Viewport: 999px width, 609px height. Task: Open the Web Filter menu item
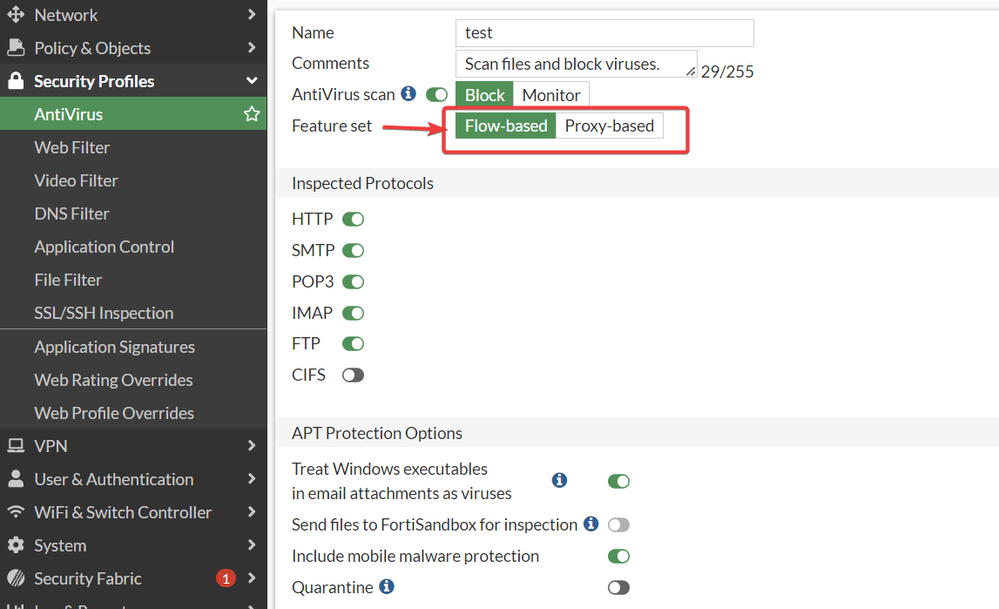point(72,147)
